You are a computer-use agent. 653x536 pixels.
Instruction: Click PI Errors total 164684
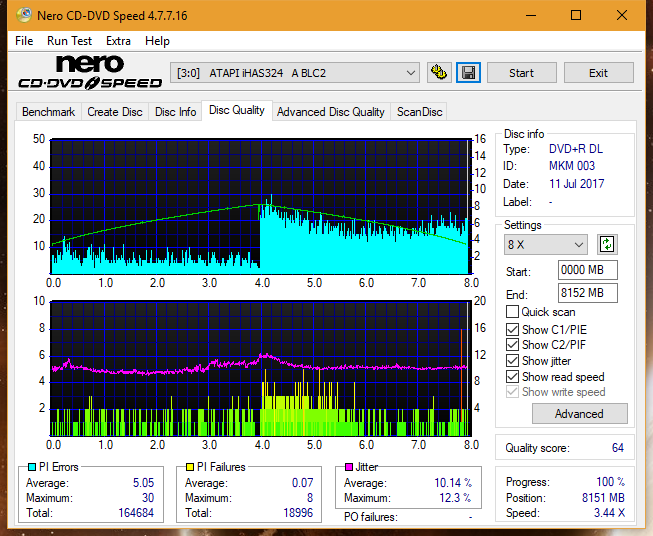(136, 513)
